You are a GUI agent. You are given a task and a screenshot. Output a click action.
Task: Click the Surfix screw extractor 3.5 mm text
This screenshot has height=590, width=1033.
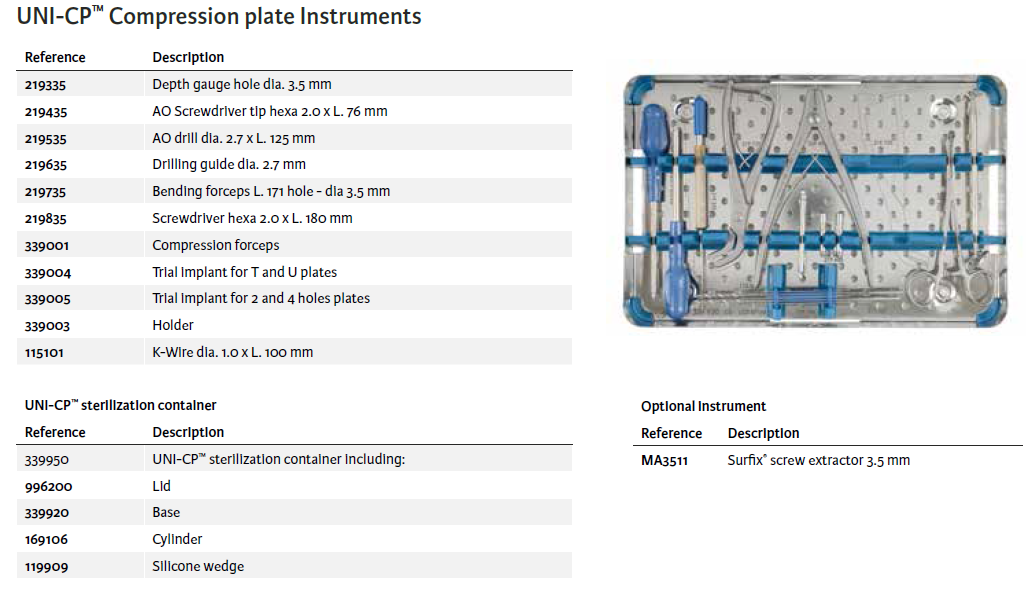coord(818,460)
